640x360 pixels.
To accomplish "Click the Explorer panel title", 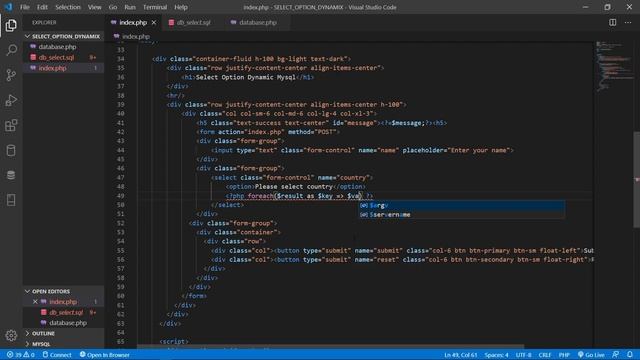I will click(x=44, y=22).
